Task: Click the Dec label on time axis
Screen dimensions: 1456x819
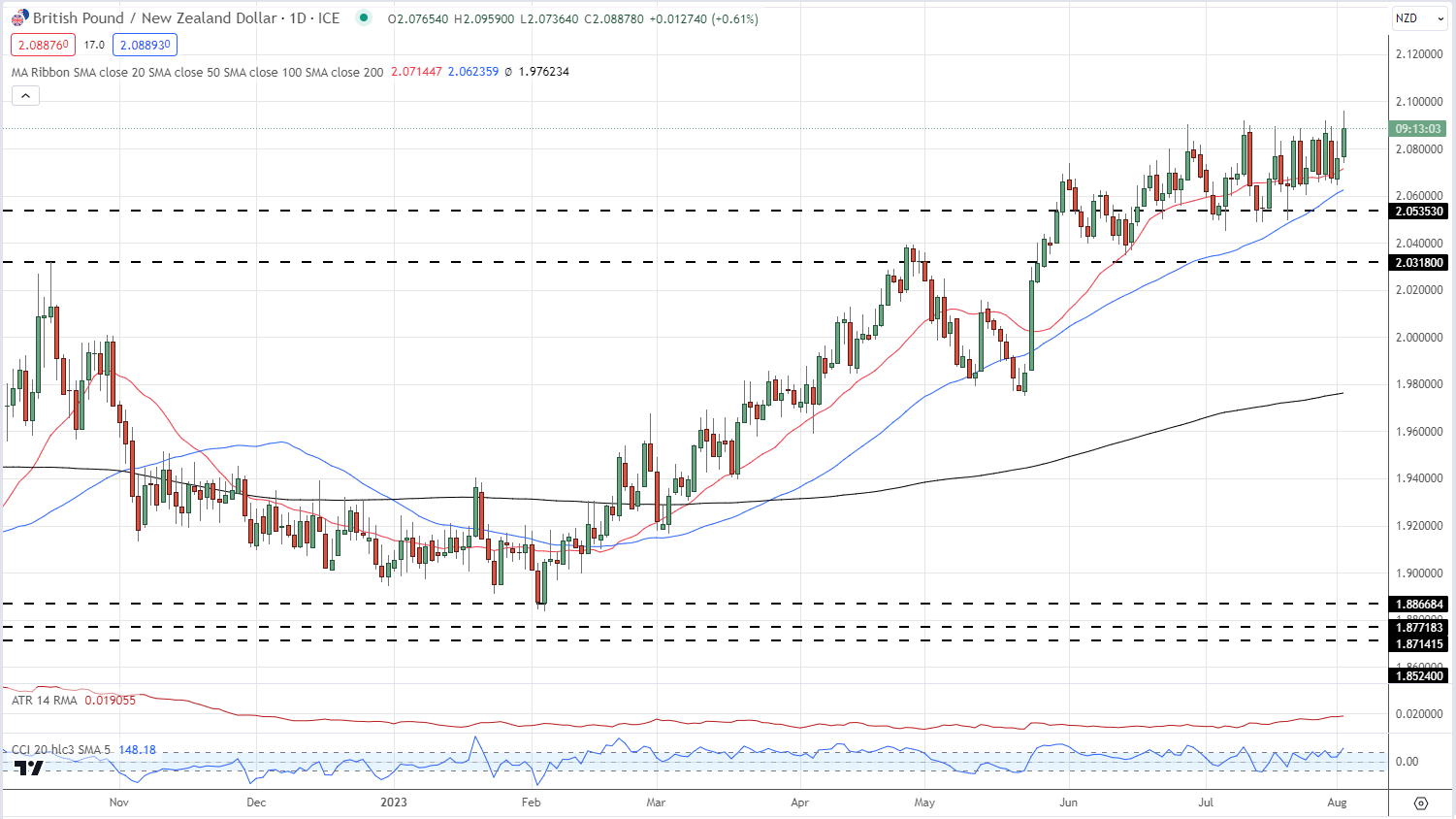Action: (256, 803)
